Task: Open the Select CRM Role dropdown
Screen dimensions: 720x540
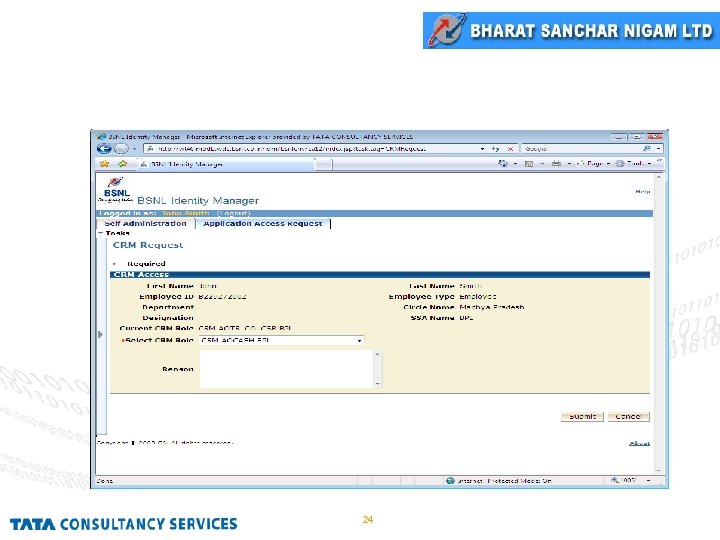Action: (281, 340)
